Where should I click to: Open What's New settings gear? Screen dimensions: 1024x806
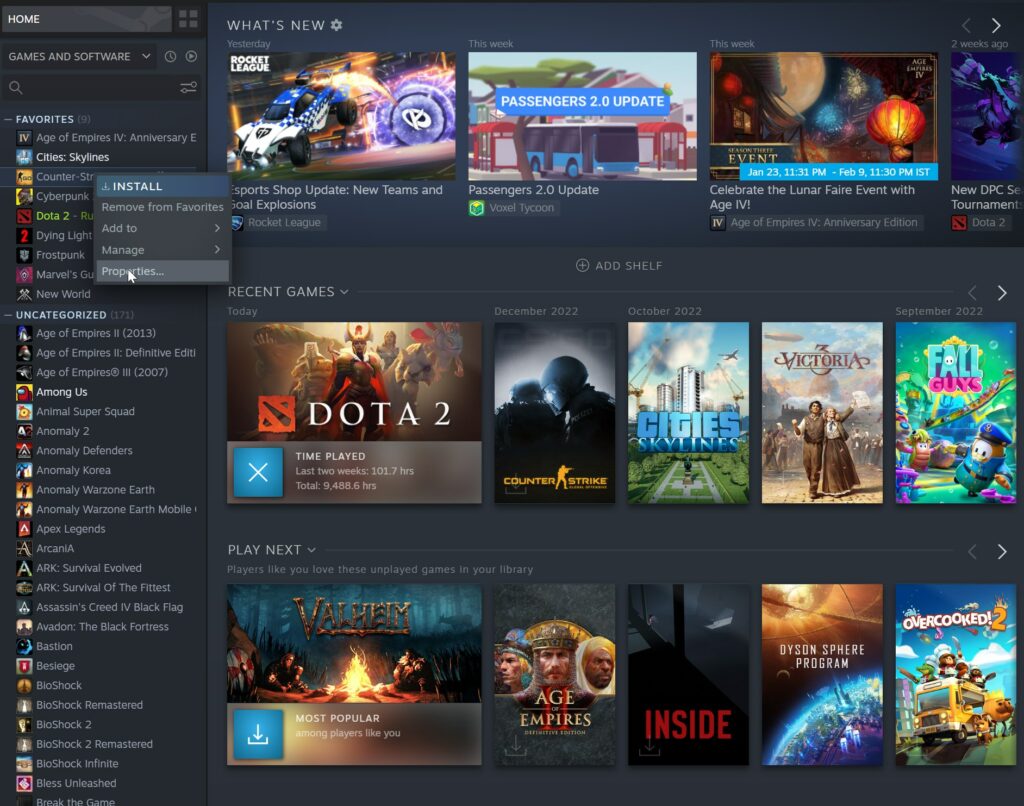(x=336, y=25)
